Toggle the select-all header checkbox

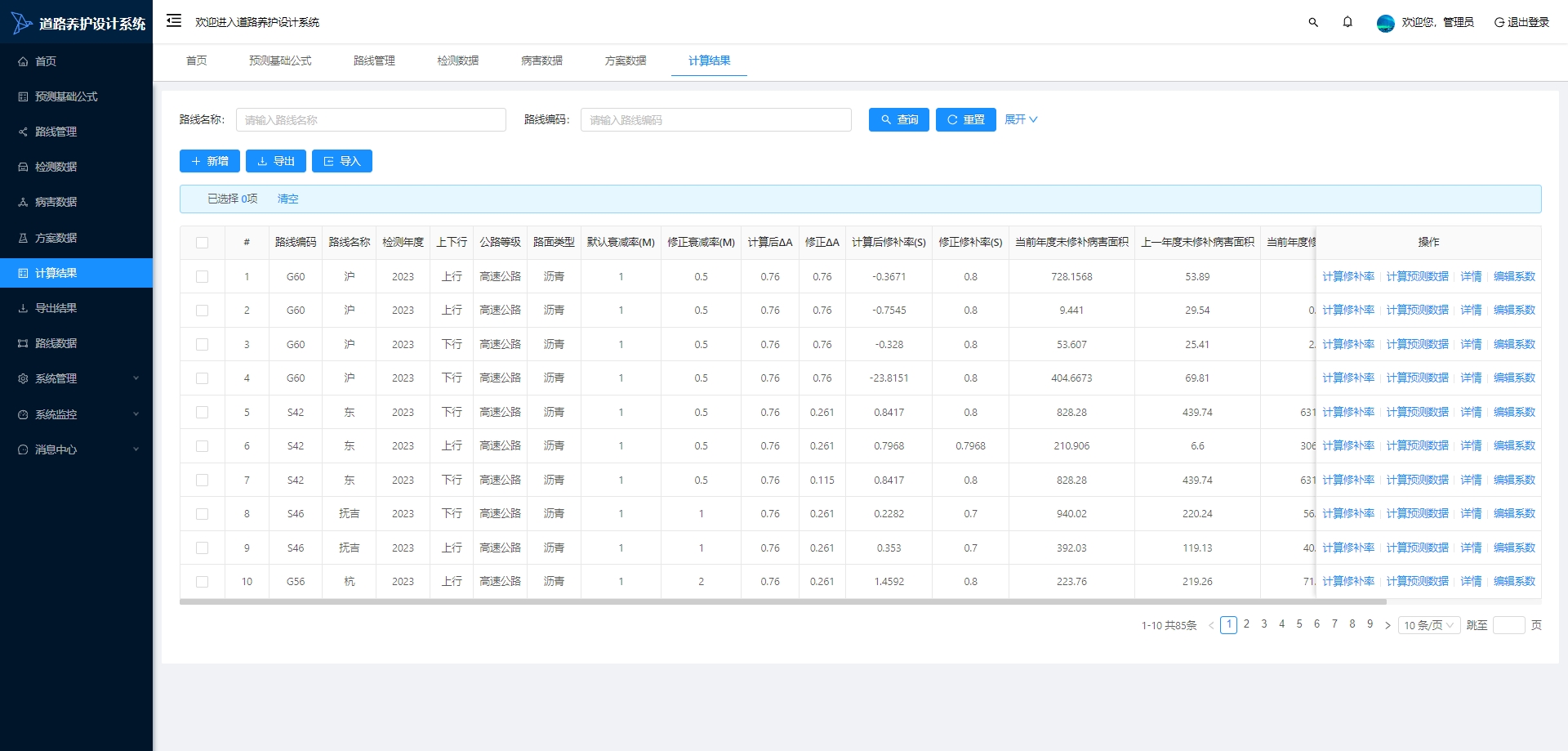coord(202,243)
